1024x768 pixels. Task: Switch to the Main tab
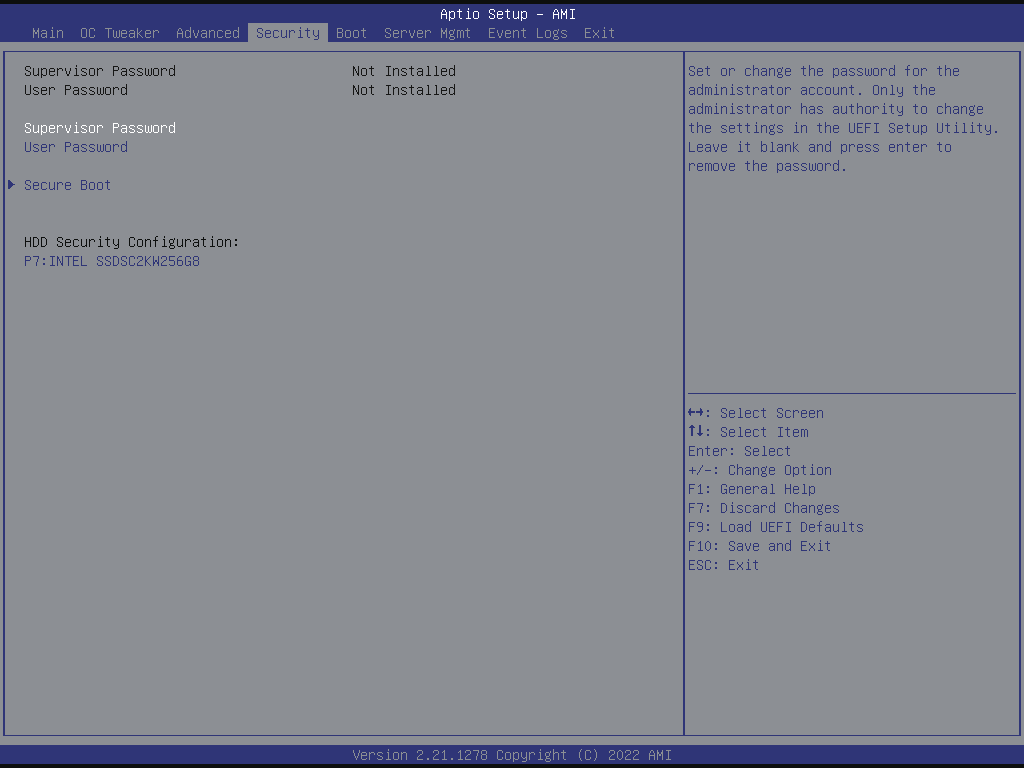(48, 33)
